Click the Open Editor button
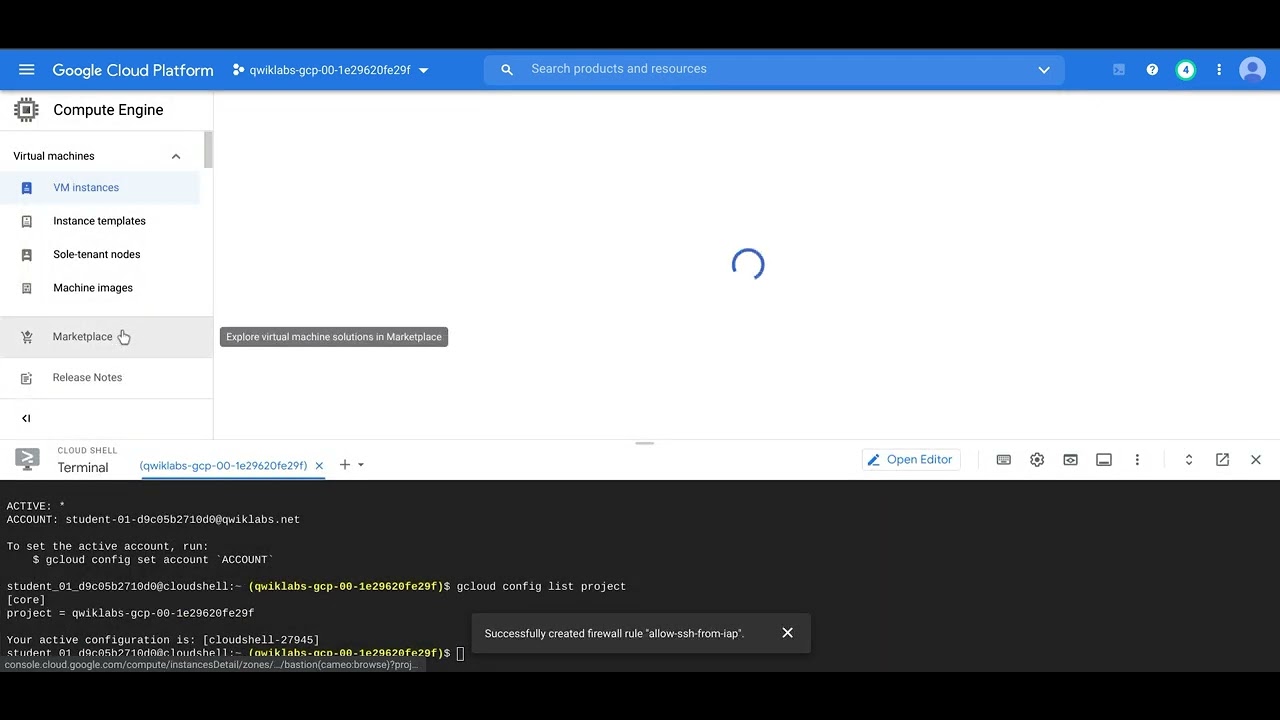1280x720 pixels. click(x=910, y=460)
